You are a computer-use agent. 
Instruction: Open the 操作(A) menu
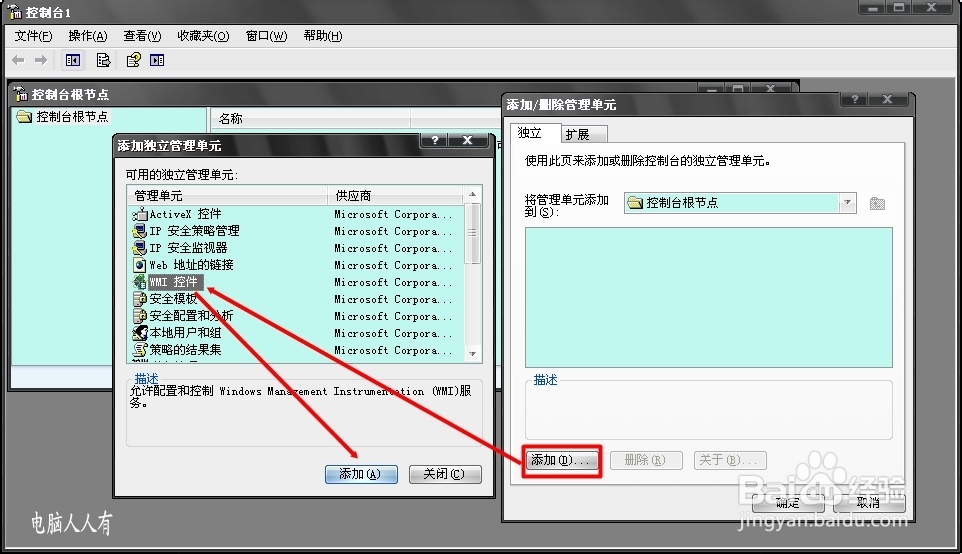pos(88,36)
